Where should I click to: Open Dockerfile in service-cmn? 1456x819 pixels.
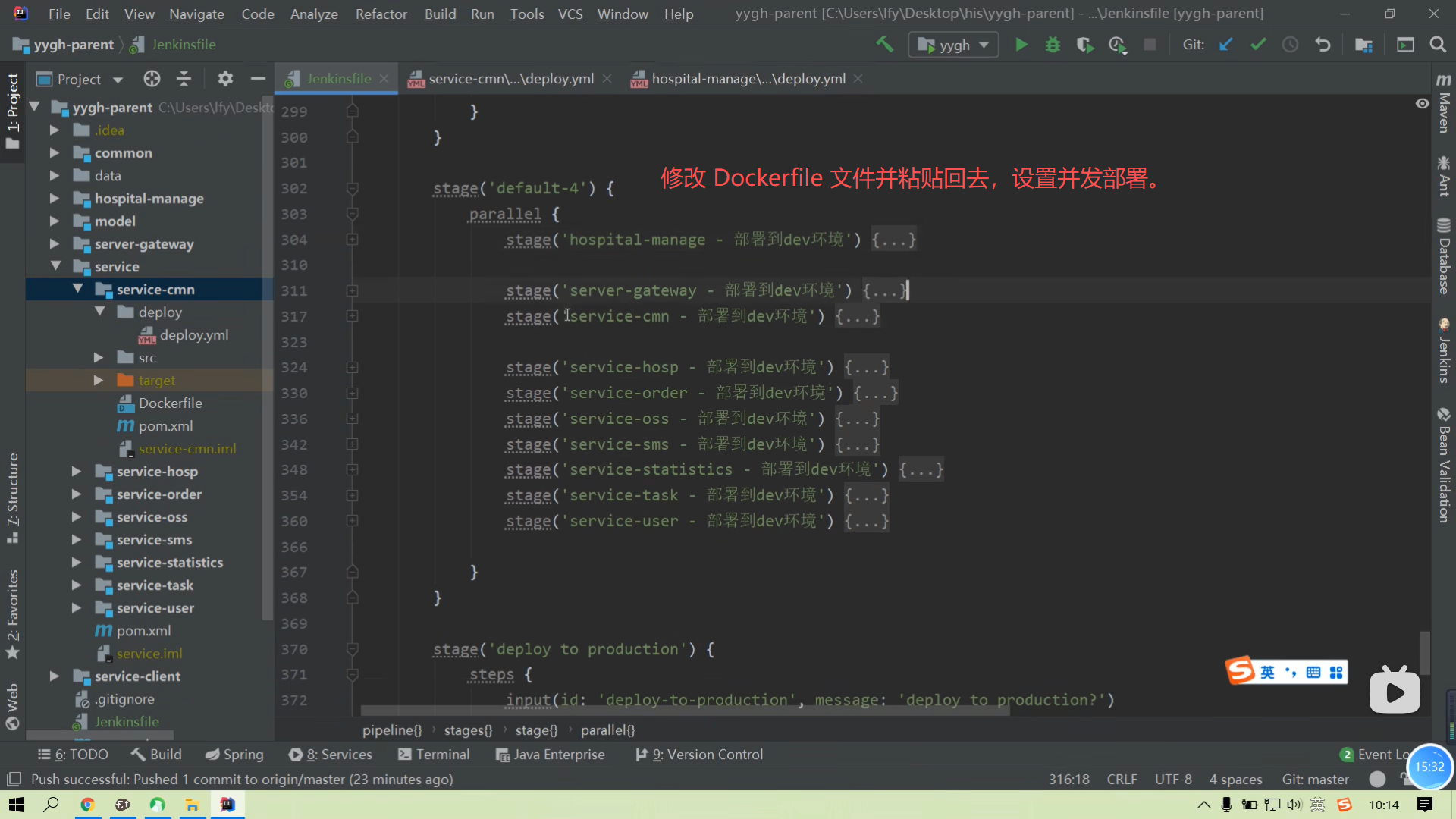(170, 403)
